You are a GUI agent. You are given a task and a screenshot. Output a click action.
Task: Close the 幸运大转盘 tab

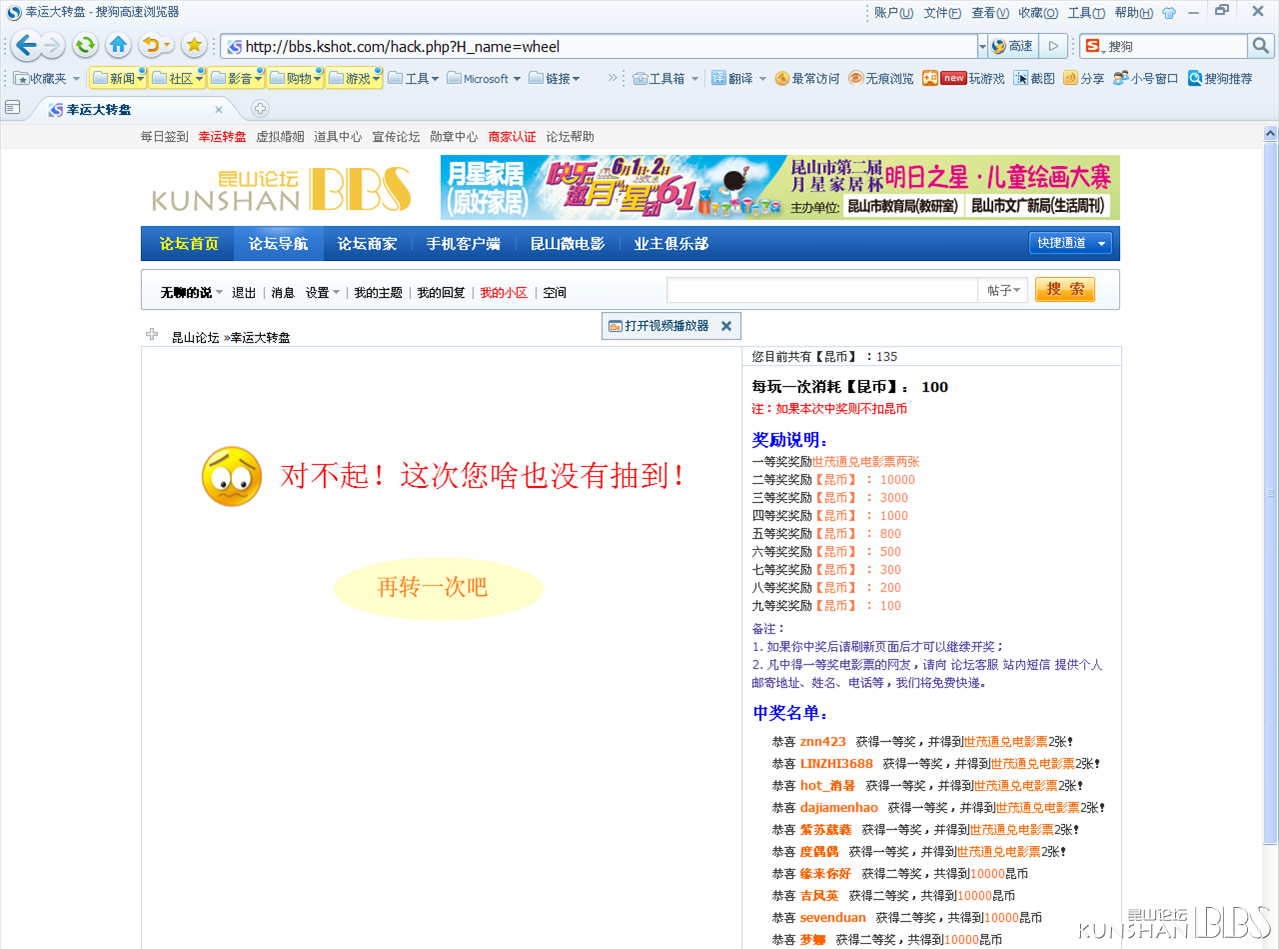[x=219, y=110]
